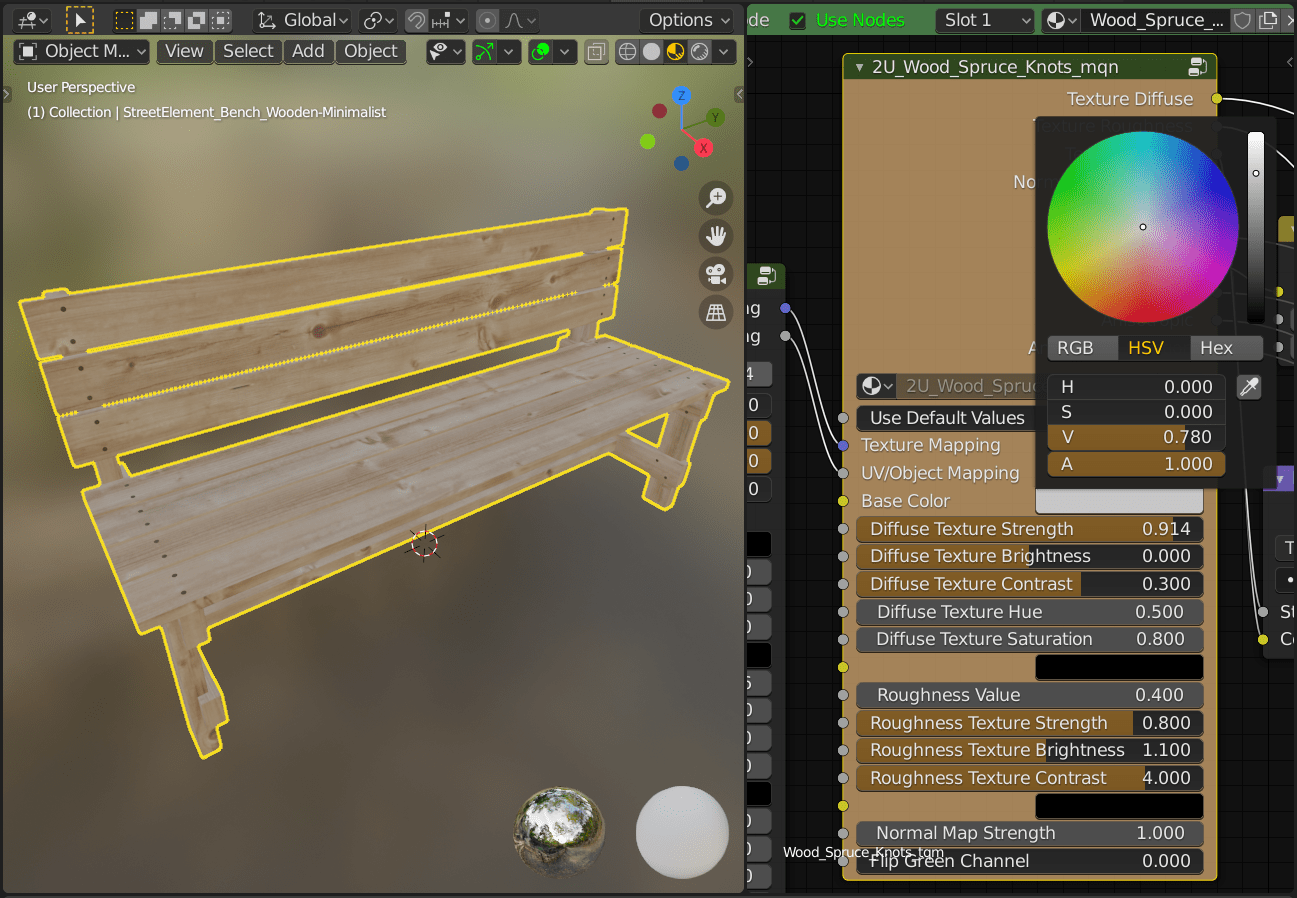
Task: Open the editor type menu of the 3D viewport
Action: point(33,20)
